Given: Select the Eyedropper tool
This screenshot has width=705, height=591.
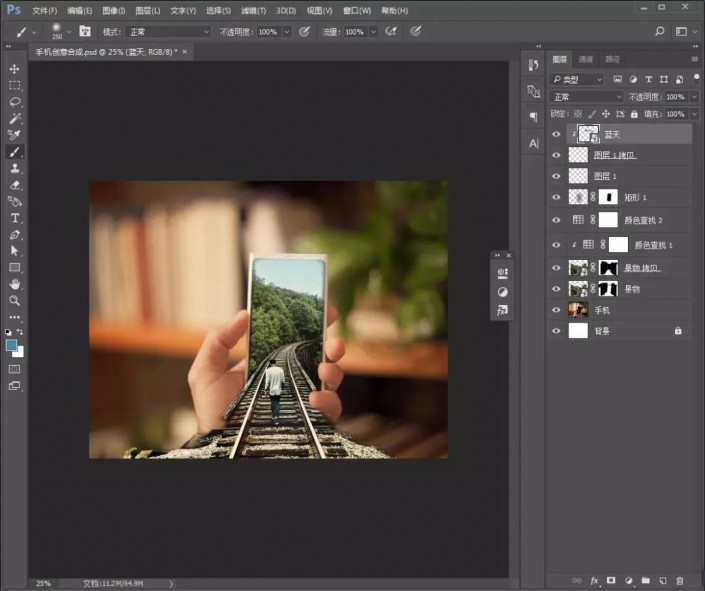Looking at the screenshot, I should [x=14, y=134].
